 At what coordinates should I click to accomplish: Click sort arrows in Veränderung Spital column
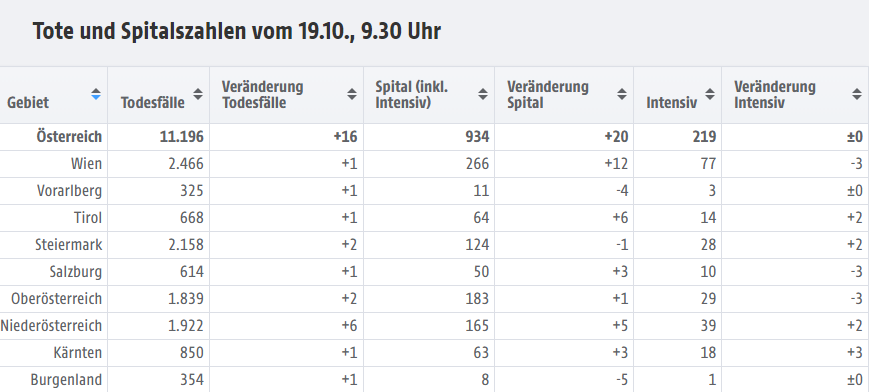coord(622,94)
